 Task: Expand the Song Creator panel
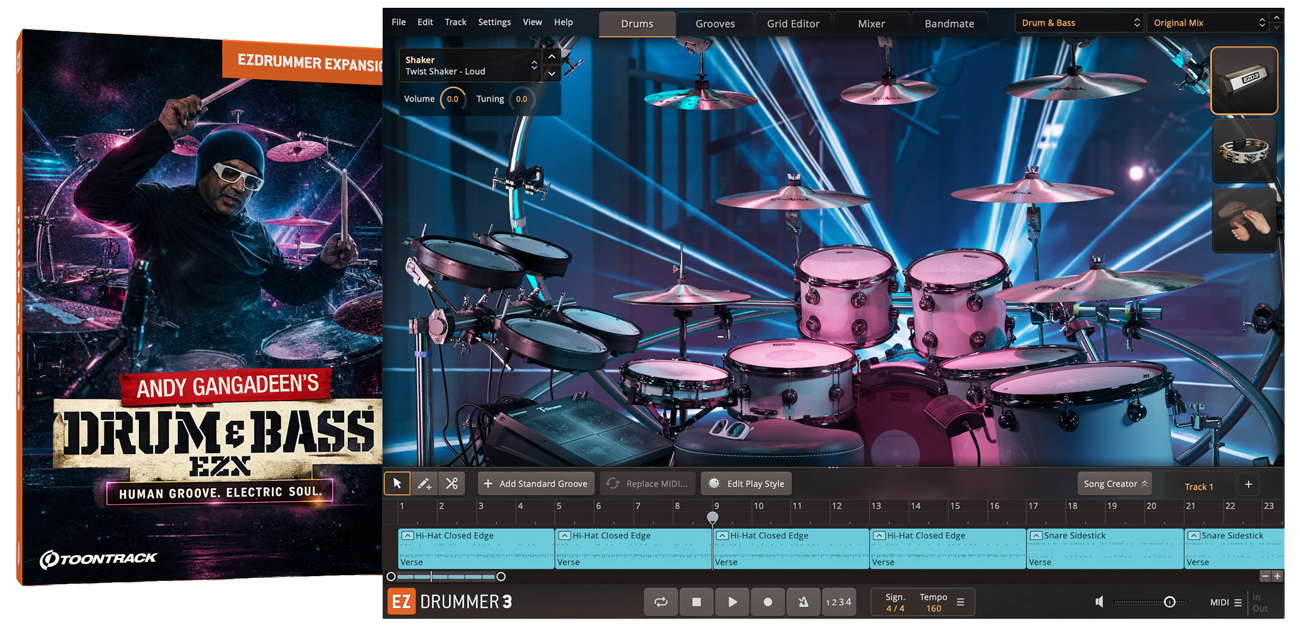[x=1114, y=484]
